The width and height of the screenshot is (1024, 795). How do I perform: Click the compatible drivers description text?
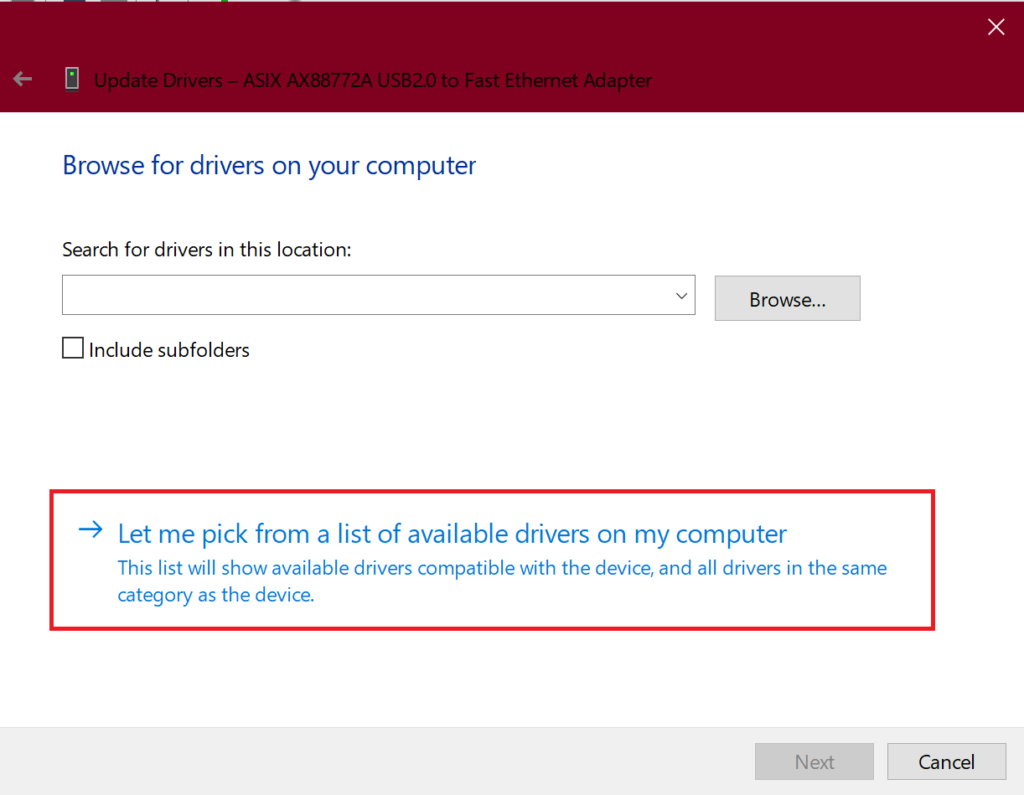502,581
